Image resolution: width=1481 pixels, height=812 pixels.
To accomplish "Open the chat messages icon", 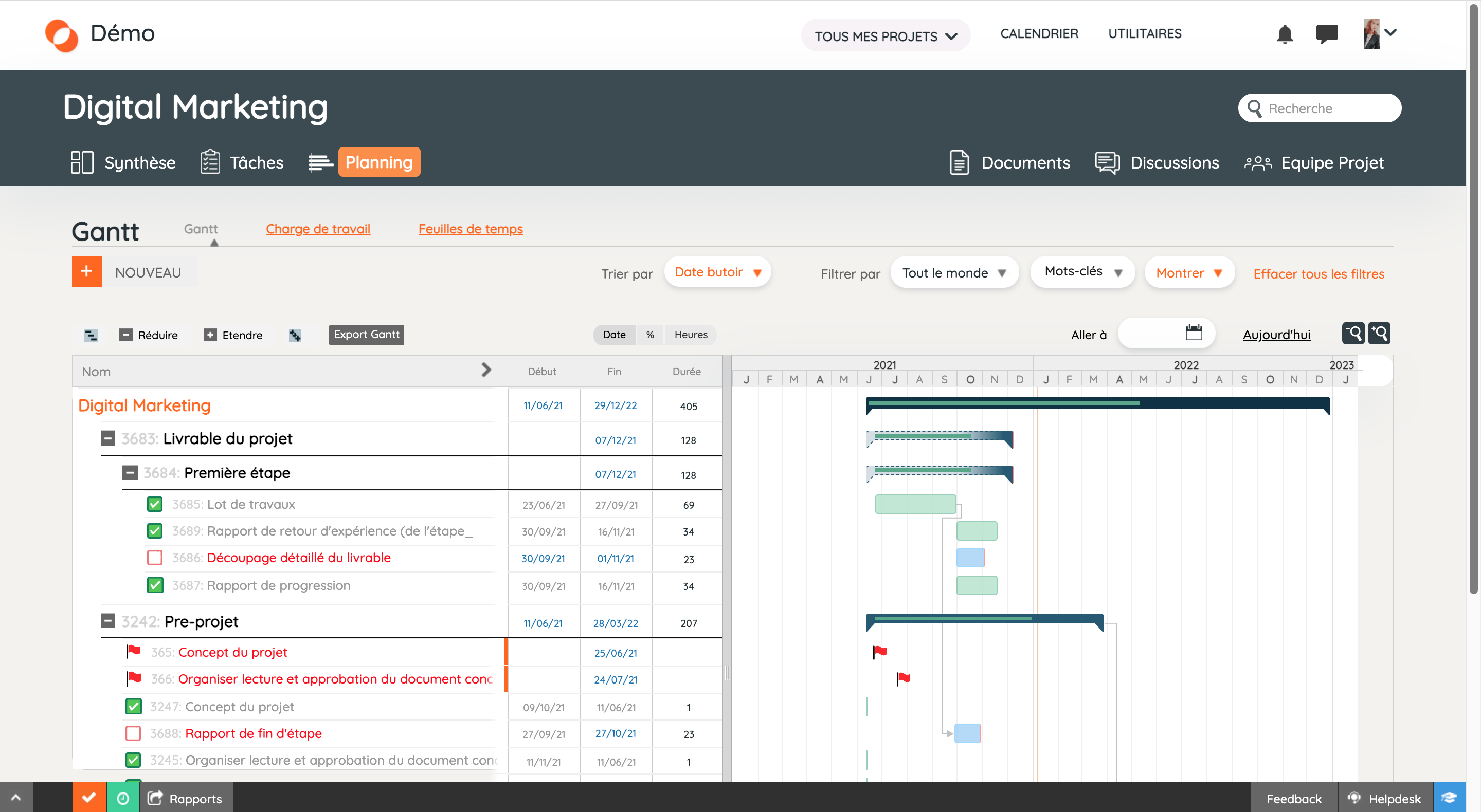I will [1327, 34].
